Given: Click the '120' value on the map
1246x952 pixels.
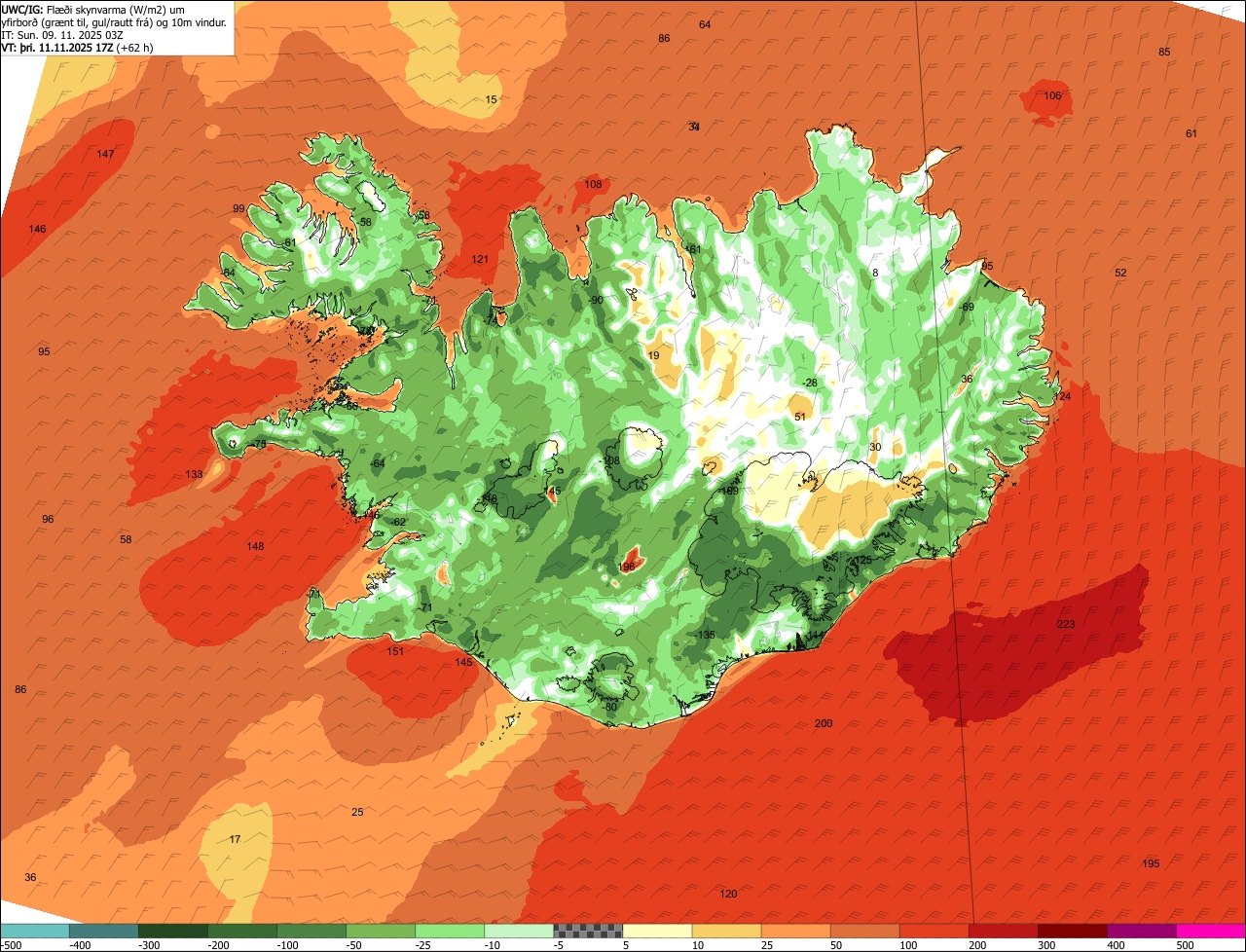Looking at the screenshot, I should (728, 894).
